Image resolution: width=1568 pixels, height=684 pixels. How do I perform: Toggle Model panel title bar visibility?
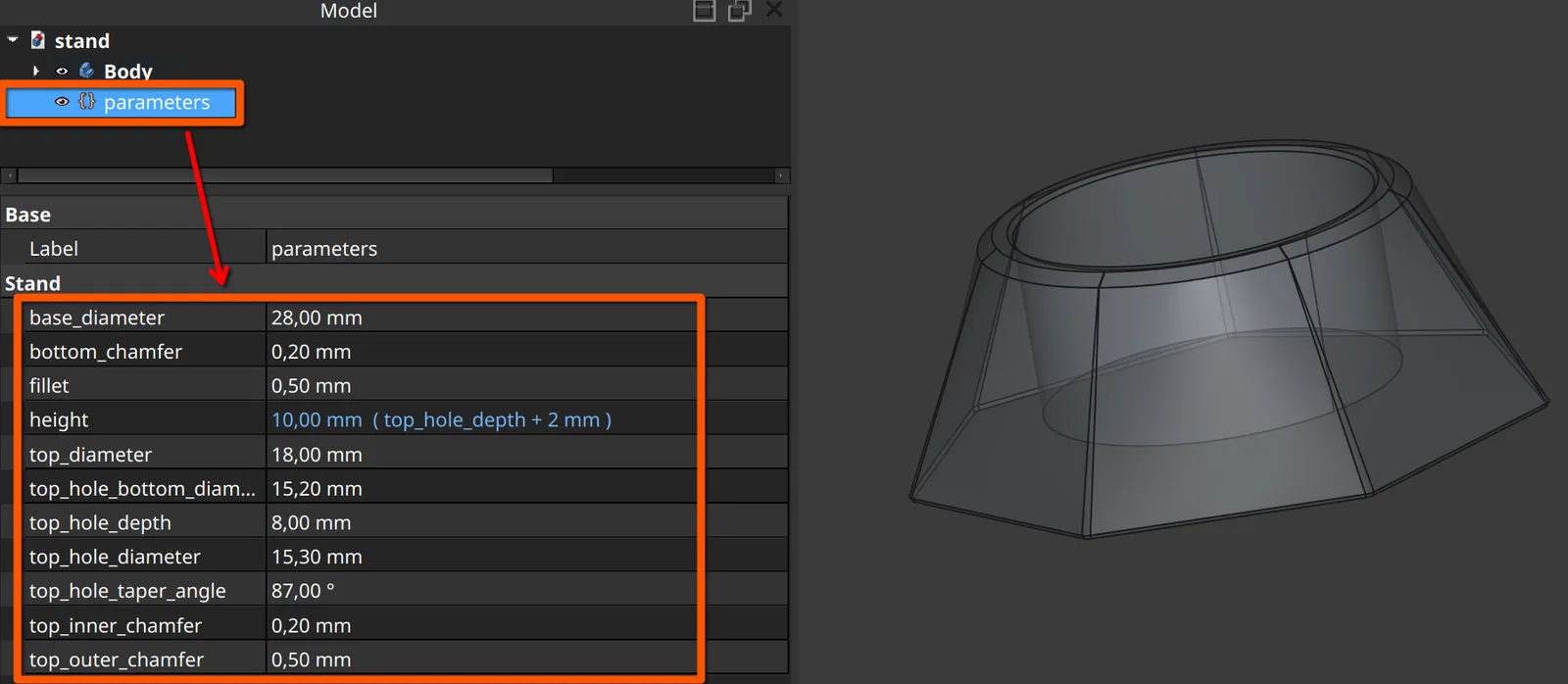click(x=705, y=11)
